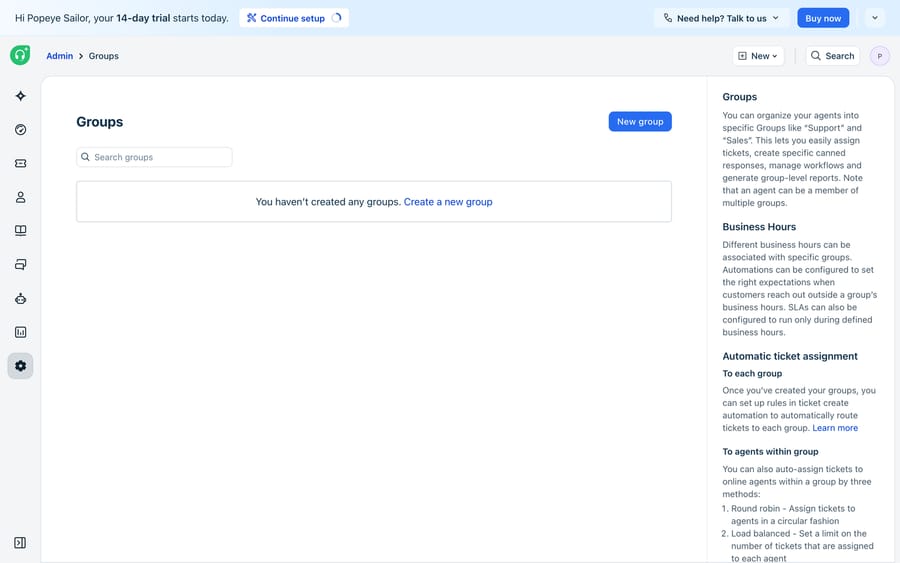Open the Dashboard icon in sidebar

click(x=21, y=130)
